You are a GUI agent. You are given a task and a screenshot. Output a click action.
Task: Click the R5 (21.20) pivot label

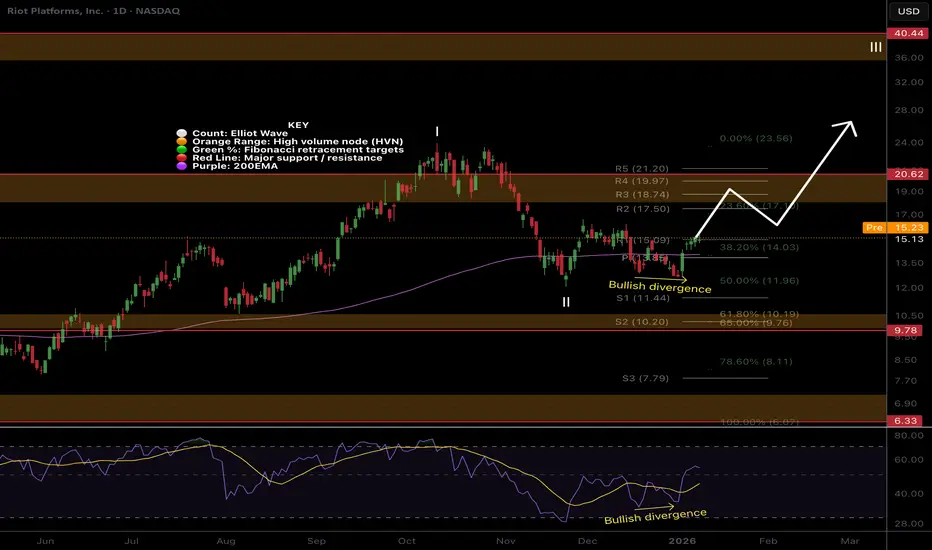coord(642,169)
